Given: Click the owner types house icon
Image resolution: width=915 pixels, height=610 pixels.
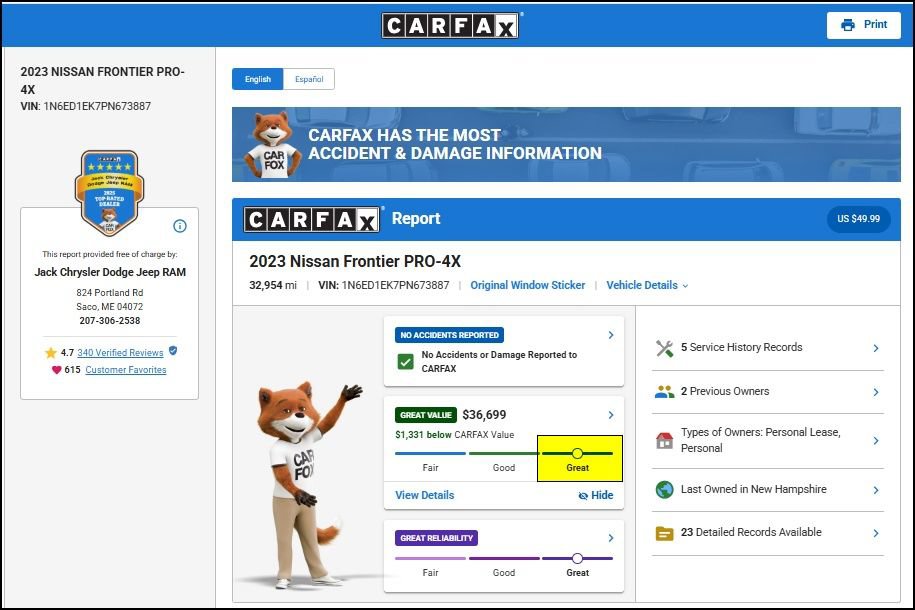Looking at the screenshot, I should click(x=665, y=440).
